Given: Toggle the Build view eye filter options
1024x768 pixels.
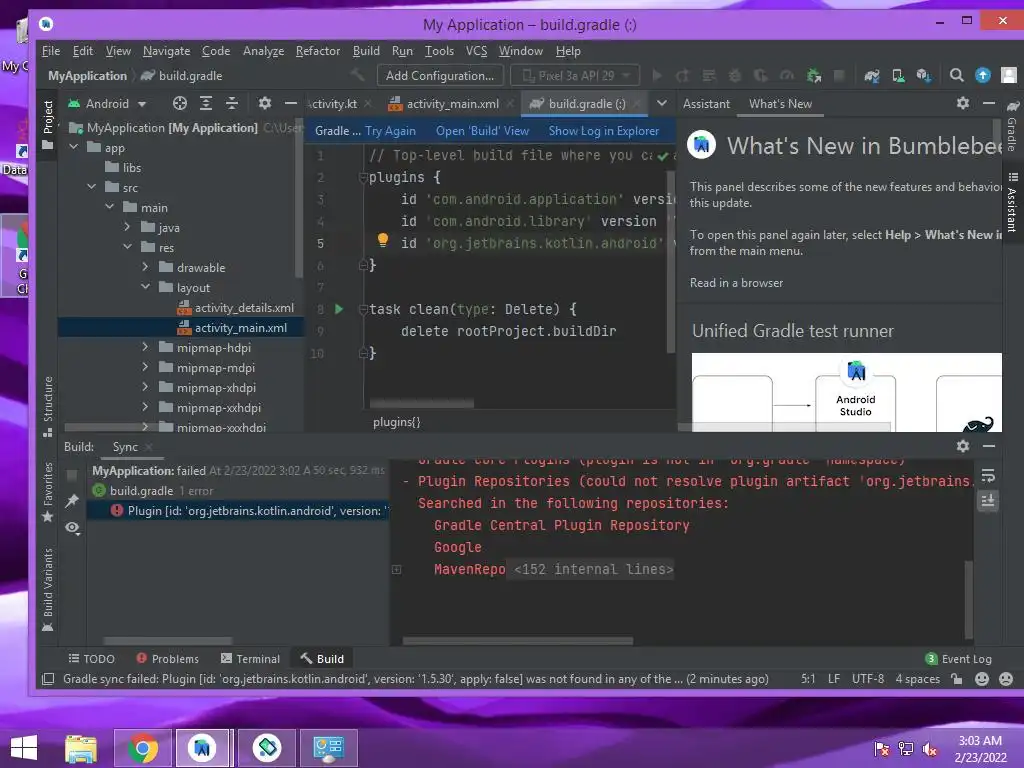Looking at the screenshot, I should tap(72, 528).
